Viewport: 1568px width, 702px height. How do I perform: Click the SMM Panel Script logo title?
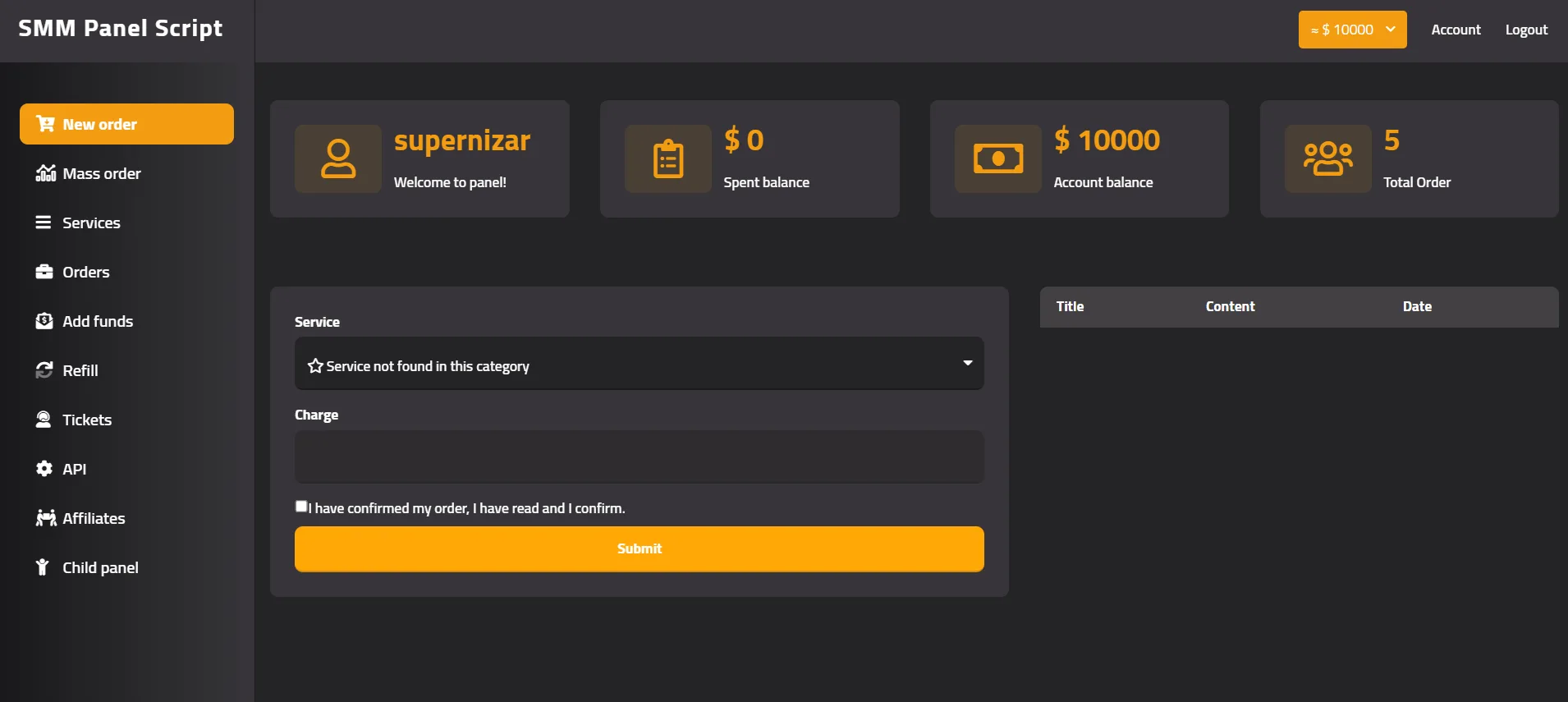[x=121, y=29]
